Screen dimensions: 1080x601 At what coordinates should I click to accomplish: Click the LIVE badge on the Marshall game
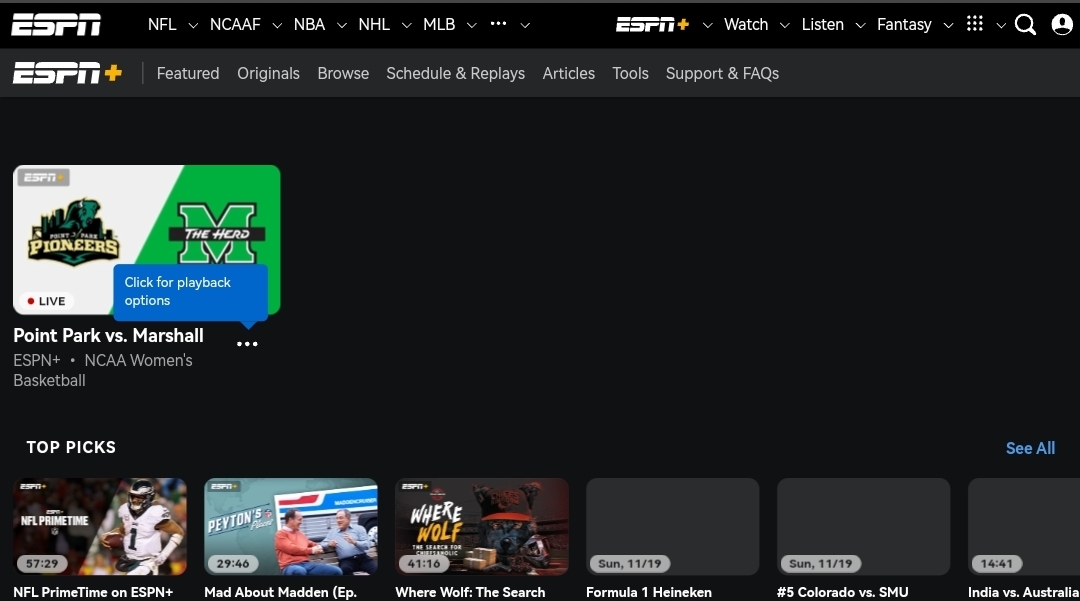46,301
